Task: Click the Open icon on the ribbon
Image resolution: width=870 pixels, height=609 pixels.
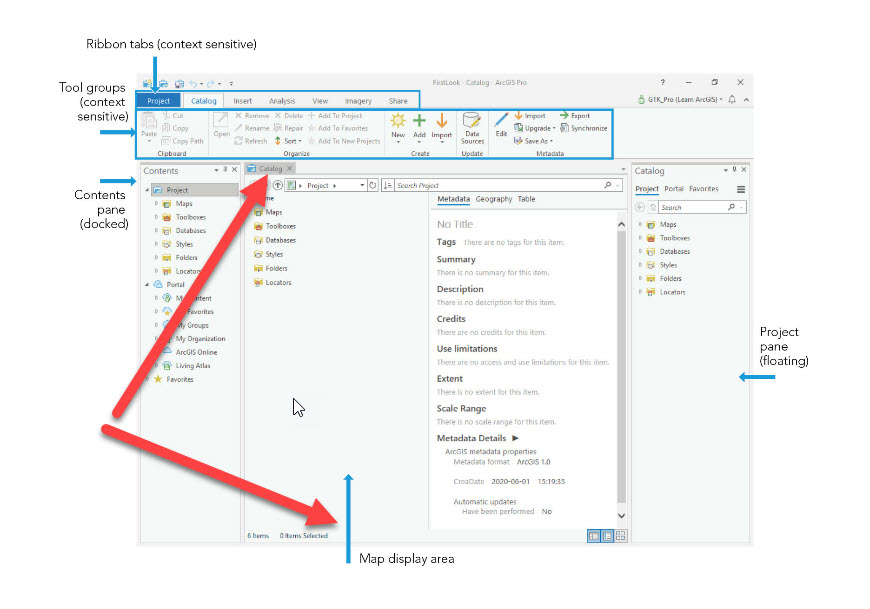Action: coord(221,120)
